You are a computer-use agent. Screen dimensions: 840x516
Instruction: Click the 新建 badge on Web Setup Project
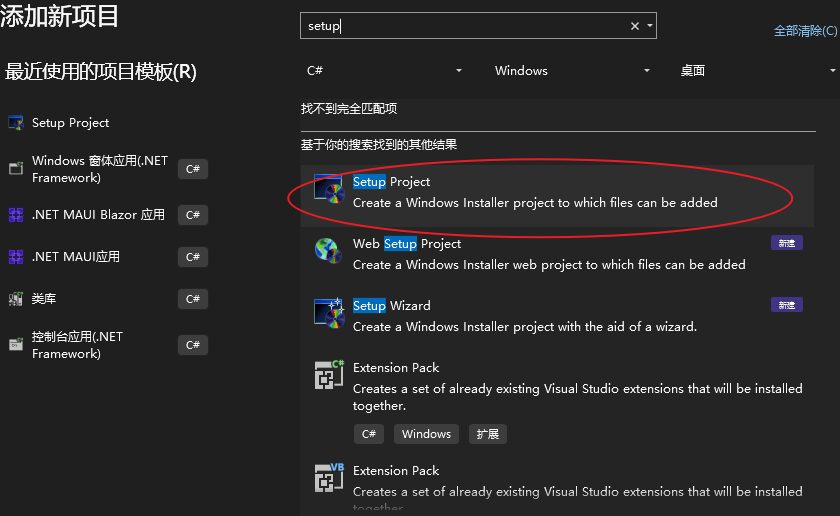click(x=786, y=243)
